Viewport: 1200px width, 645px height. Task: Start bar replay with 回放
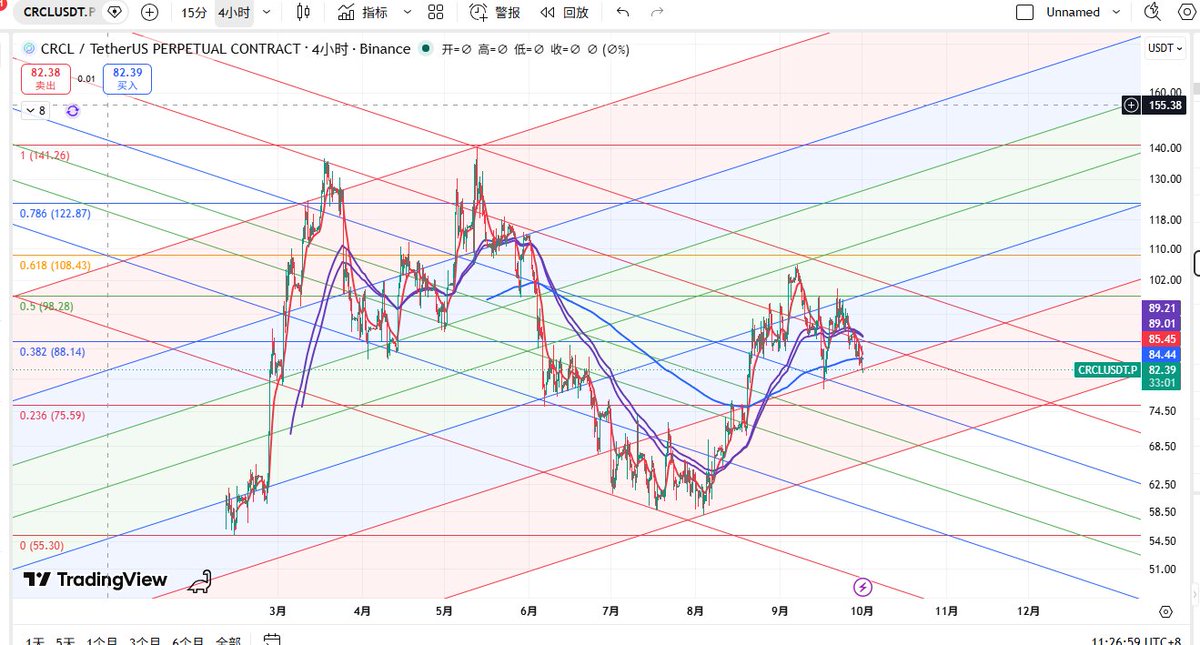tap(564, 12)
